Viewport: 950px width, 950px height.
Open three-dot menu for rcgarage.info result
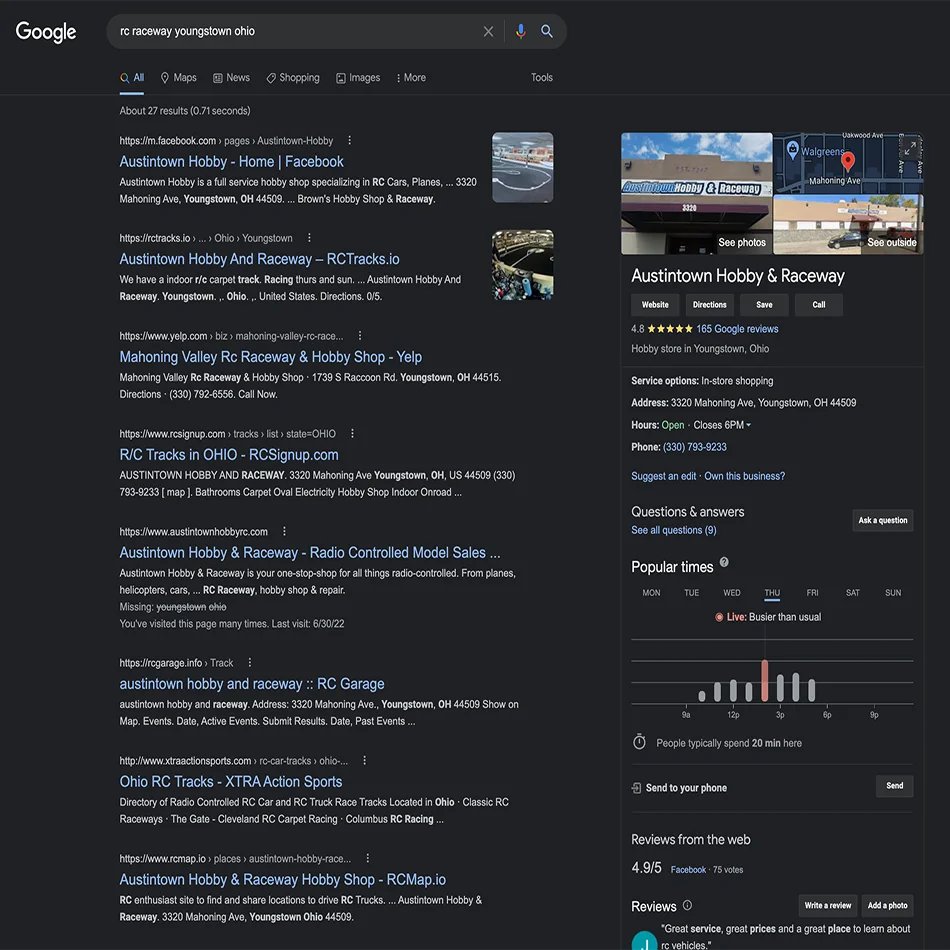(250, 662)
